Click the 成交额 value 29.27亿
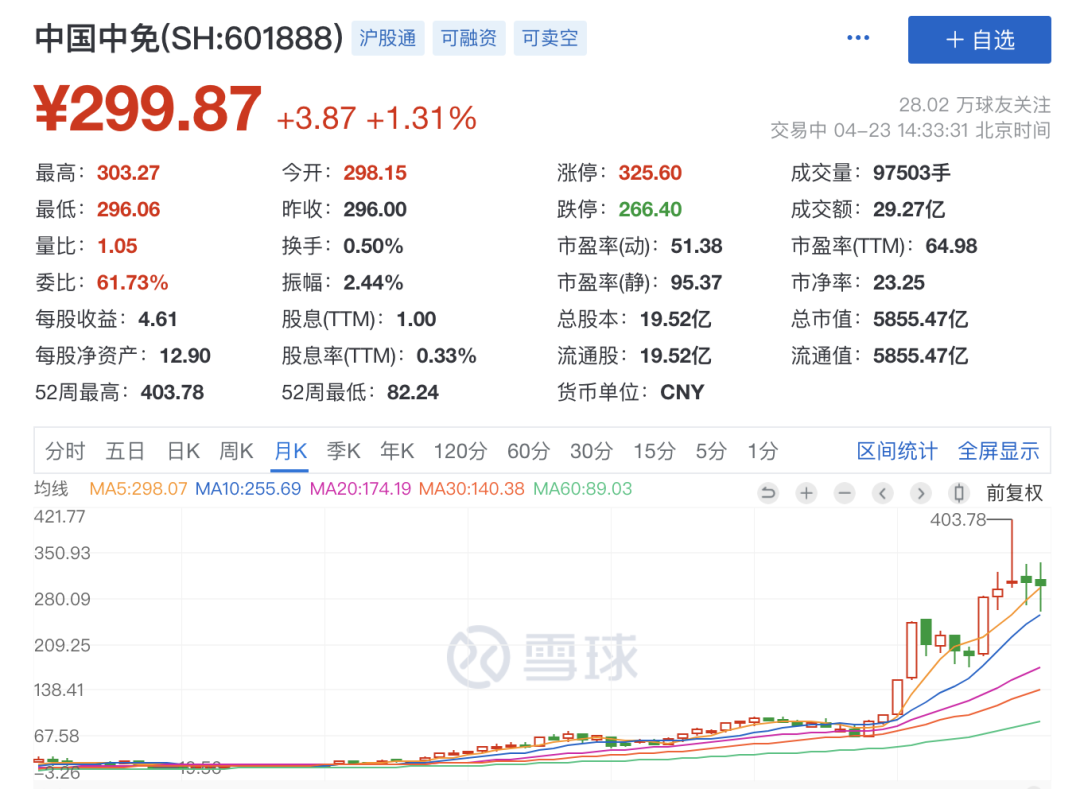This screenshot has width=1080, height=789. [x=908, y=209]
